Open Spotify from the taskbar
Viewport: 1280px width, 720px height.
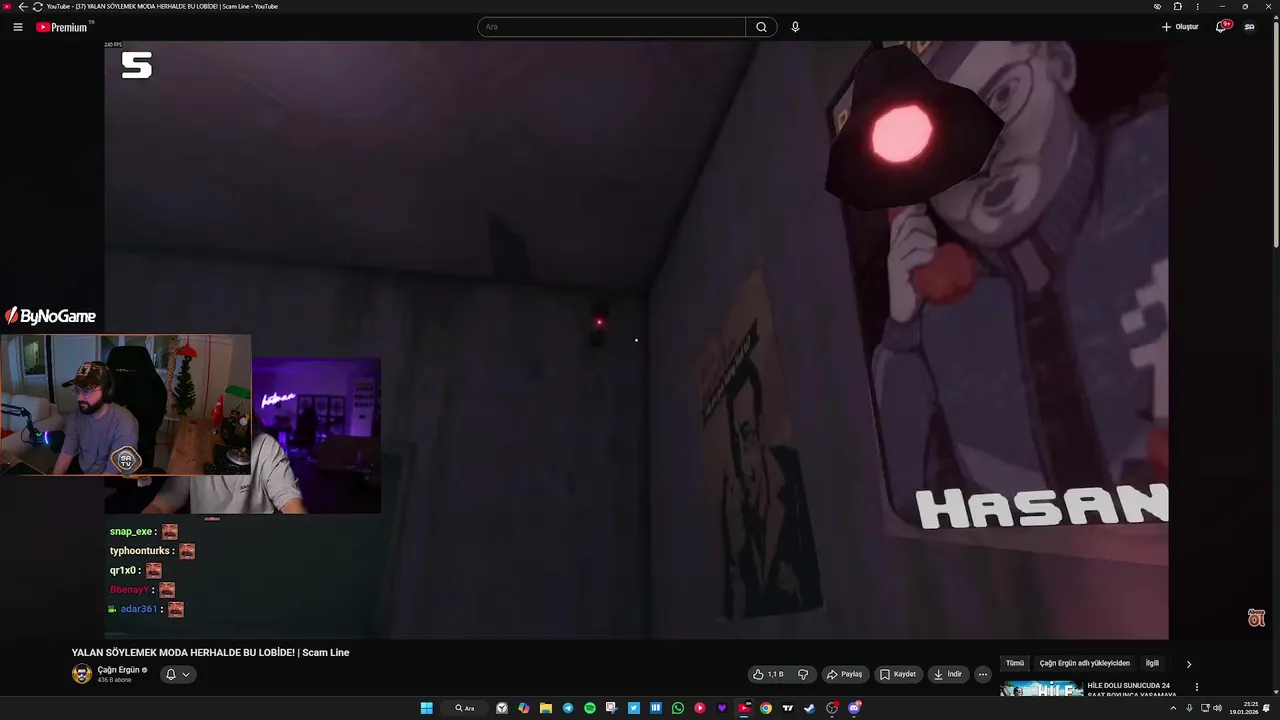pos(590,708)
